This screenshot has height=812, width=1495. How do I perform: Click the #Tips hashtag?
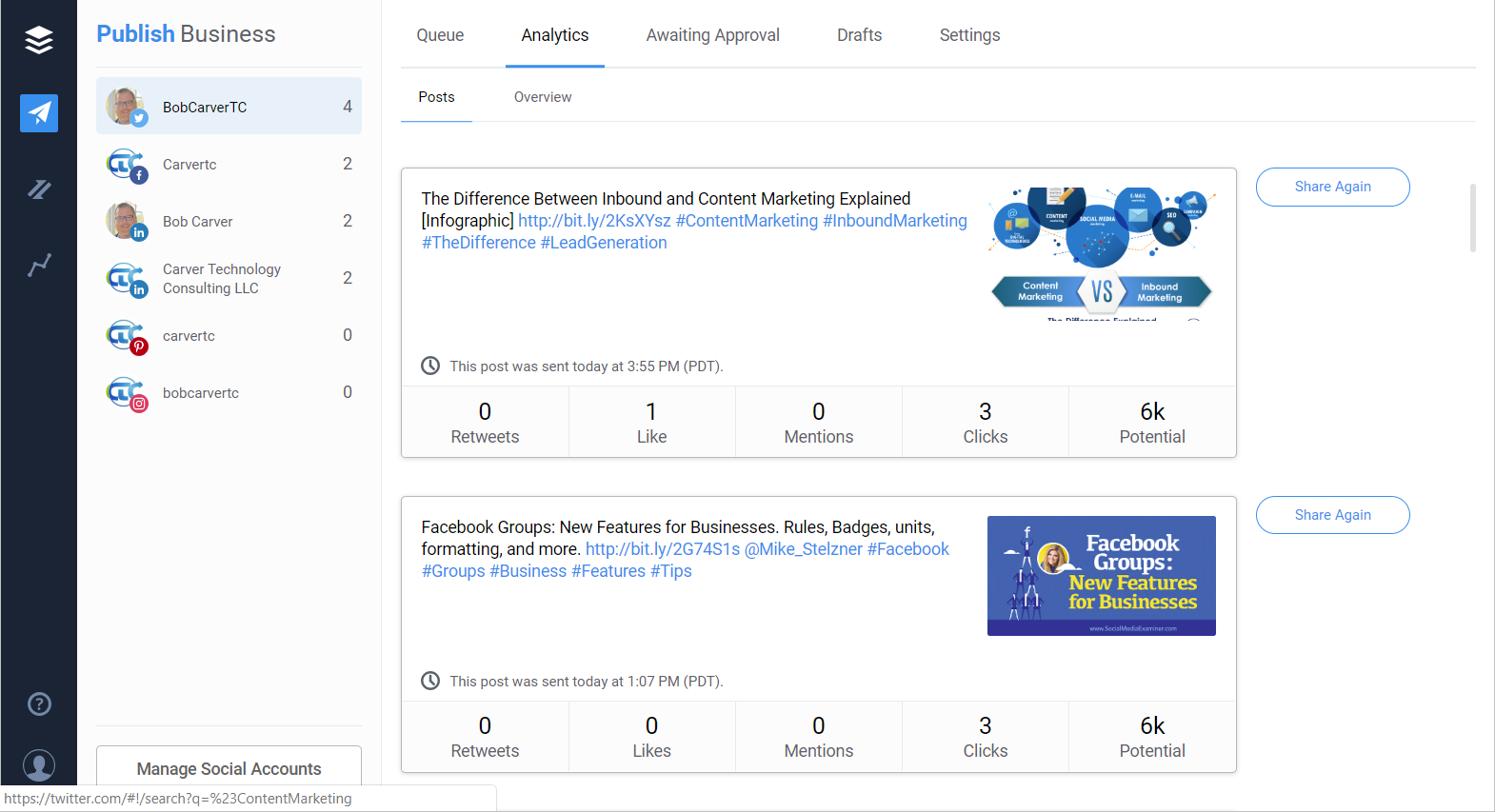coord(671,571)
